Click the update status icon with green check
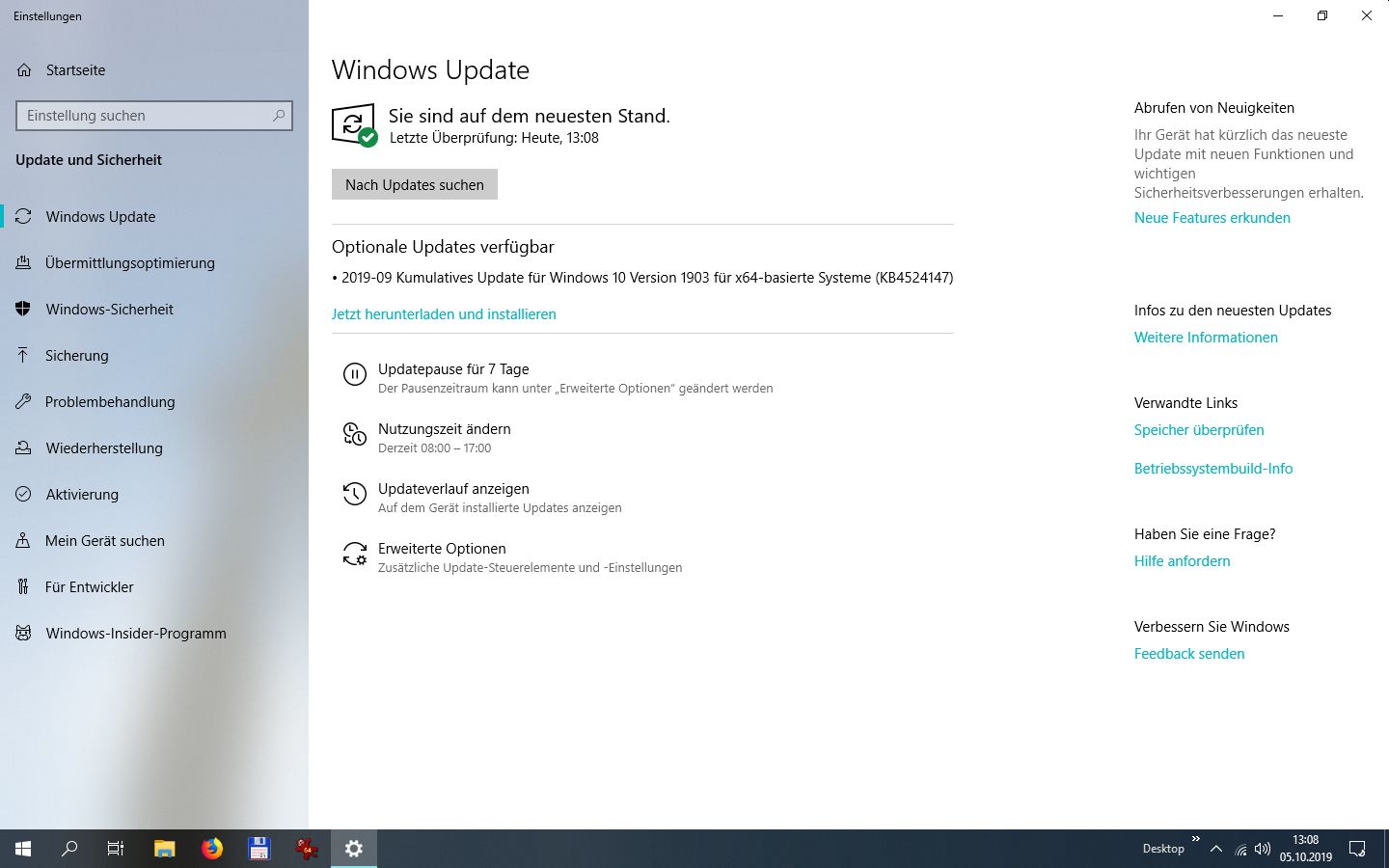This screenshot has height=868, width=1389. point(354,125)
